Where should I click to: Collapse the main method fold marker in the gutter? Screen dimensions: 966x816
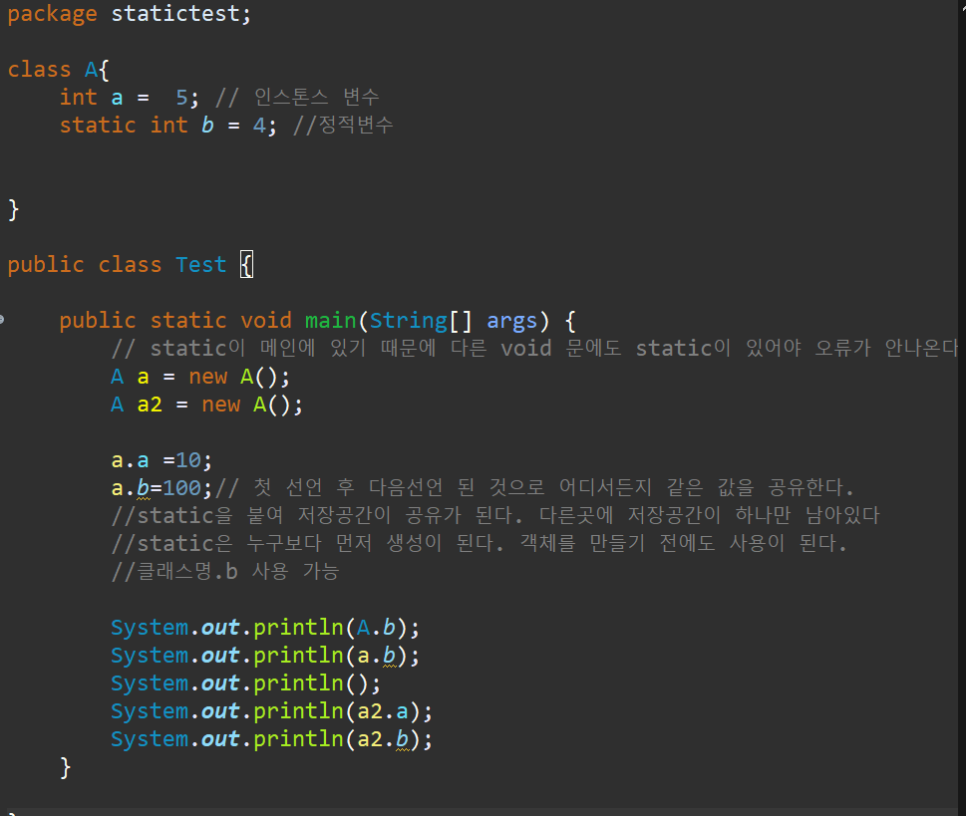click(2, 319)
